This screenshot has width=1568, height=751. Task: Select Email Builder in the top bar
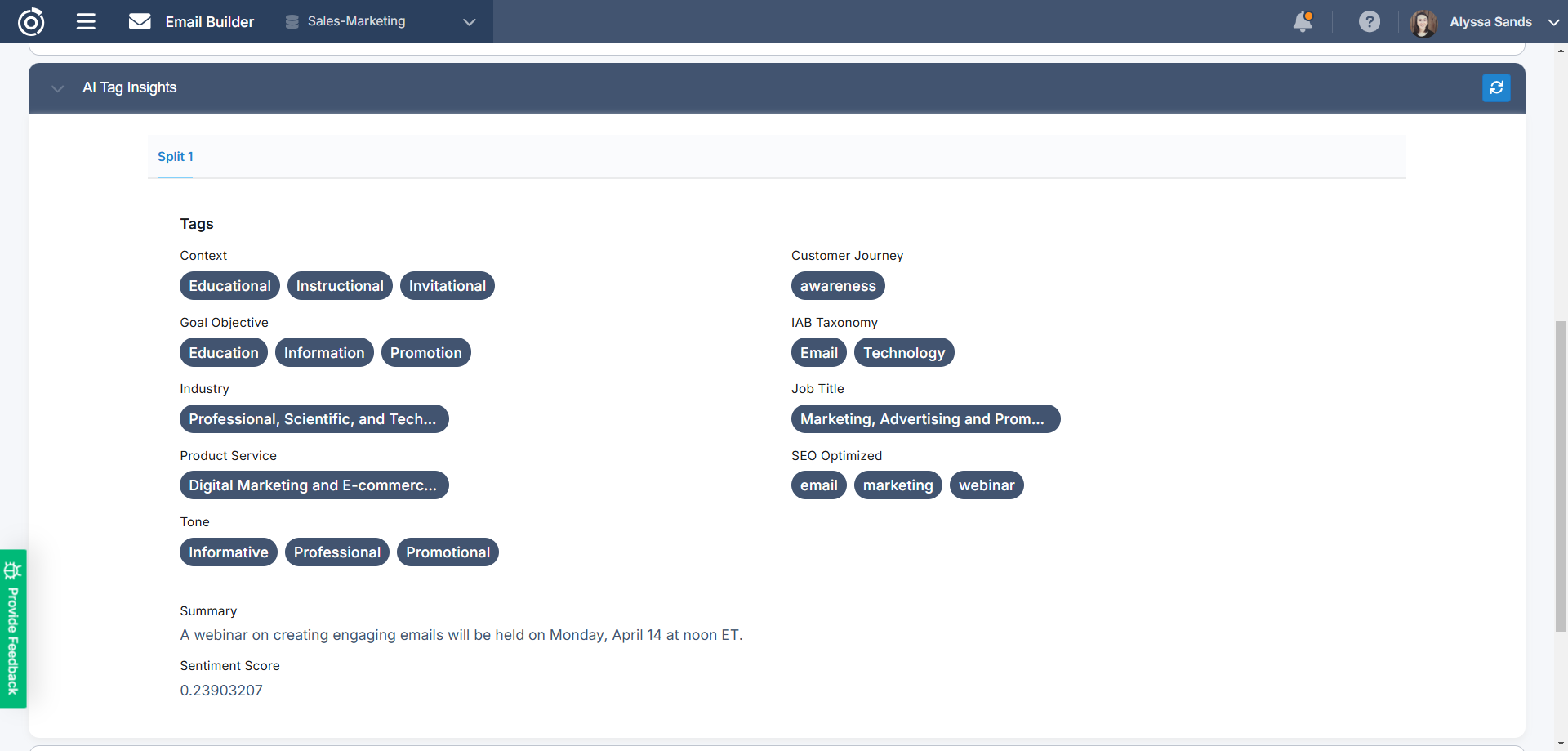pos(209,22)
